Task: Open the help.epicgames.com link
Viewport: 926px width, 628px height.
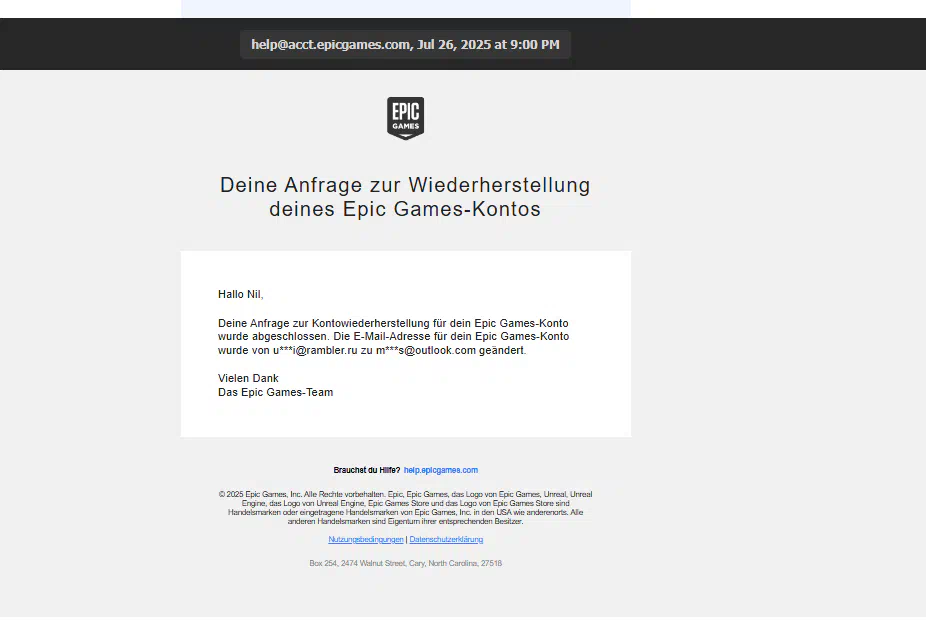Action: point(441,470)
